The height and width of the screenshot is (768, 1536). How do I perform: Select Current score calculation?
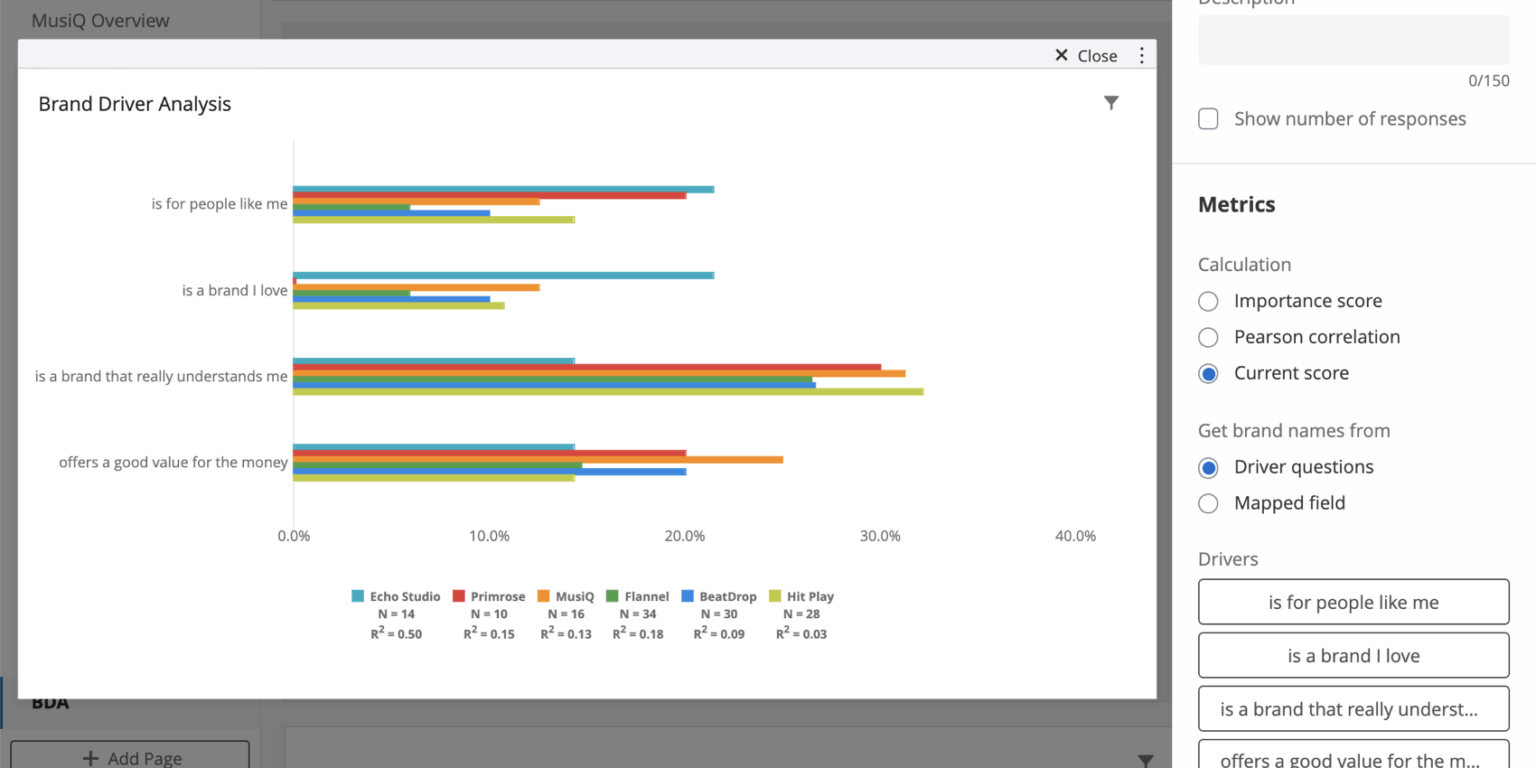(x=1208, y=373)
